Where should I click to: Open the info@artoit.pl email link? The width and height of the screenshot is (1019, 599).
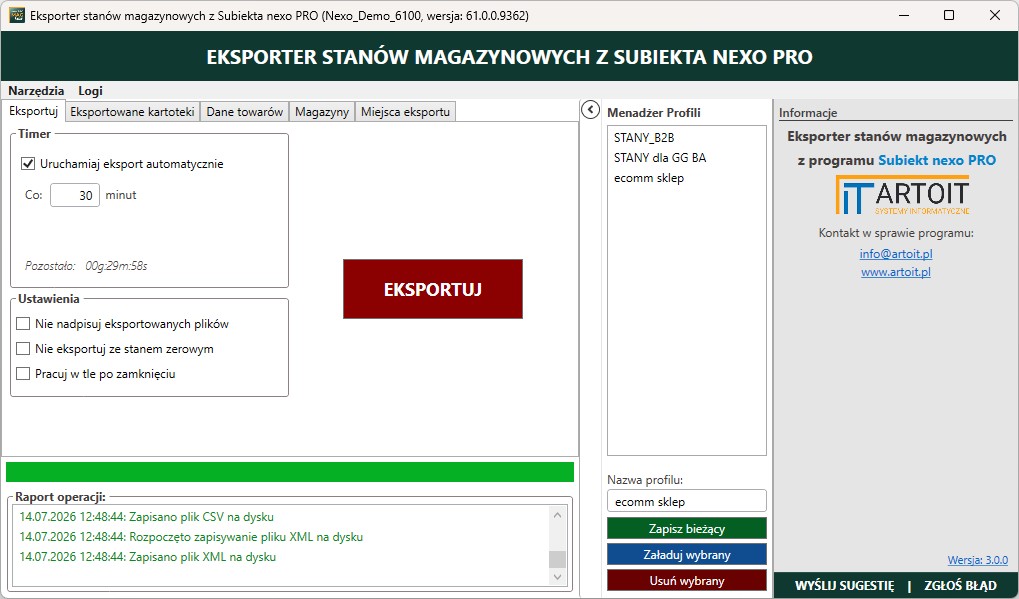coord(896,254)
